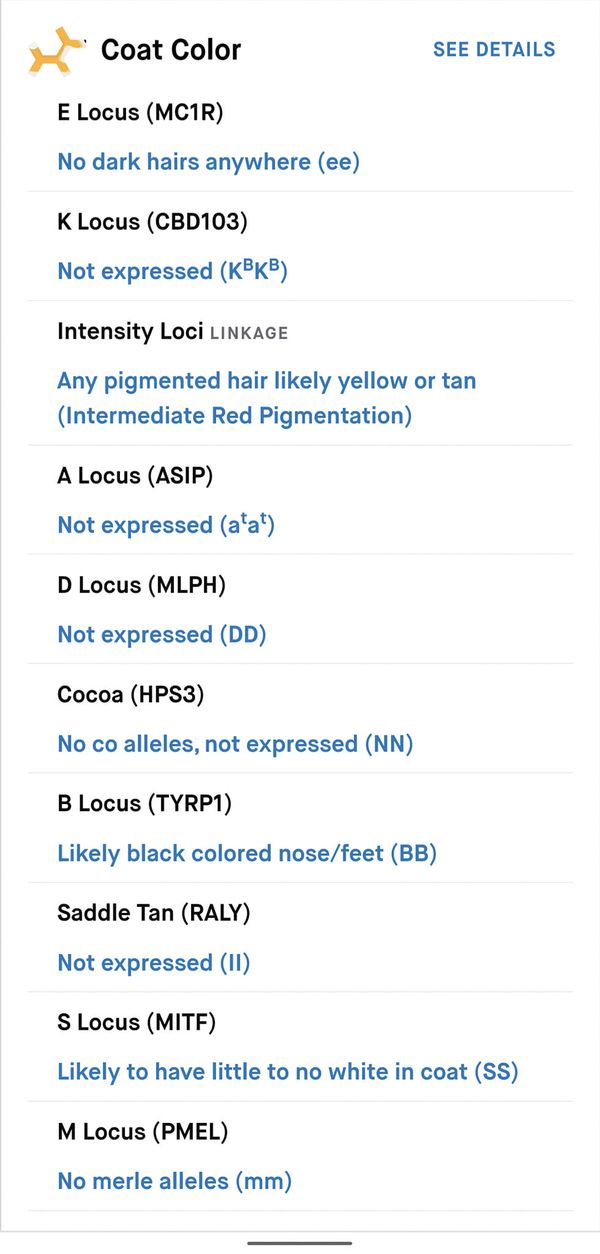Open Saddle Tan 'Not expressed (II)' result
This screenshot has height=1254, width=600.
[x=154, y=962]
